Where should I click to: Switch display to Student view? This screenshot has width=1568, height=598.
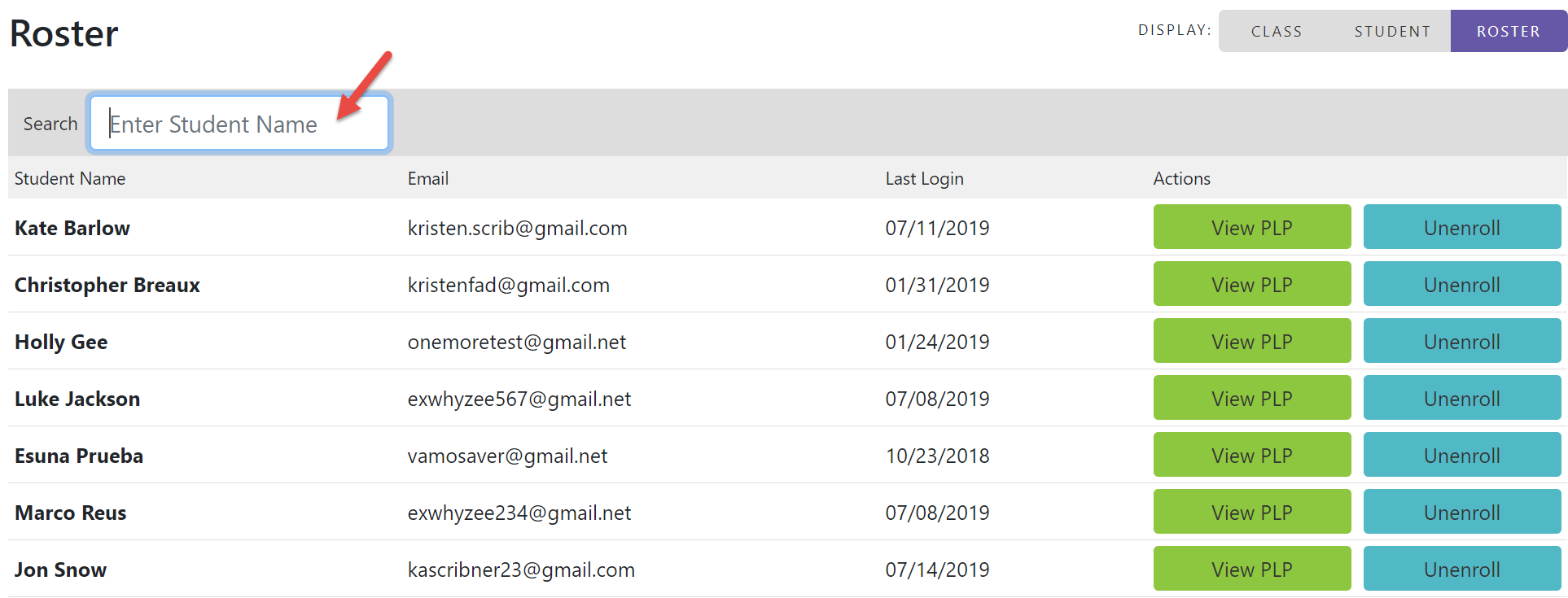tap(1392, 32)
